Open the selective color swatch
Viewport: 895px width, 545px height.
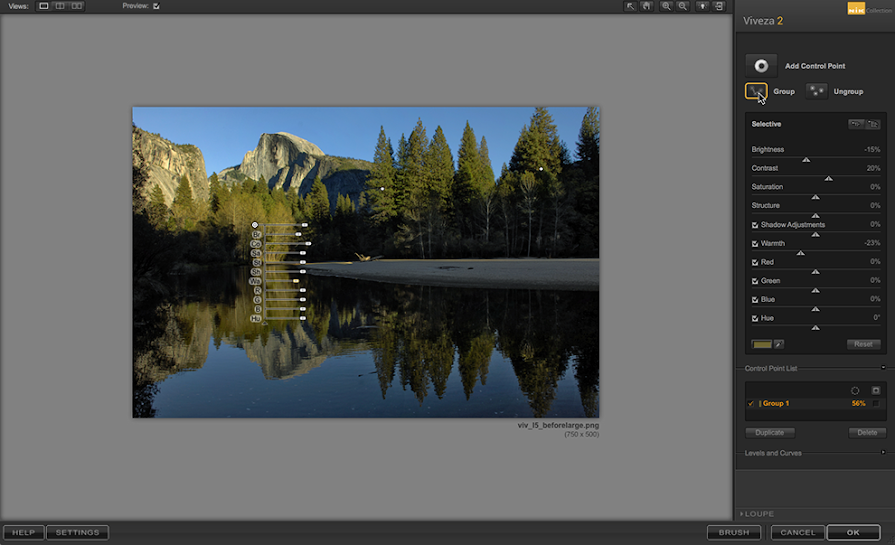pos(761,344)
